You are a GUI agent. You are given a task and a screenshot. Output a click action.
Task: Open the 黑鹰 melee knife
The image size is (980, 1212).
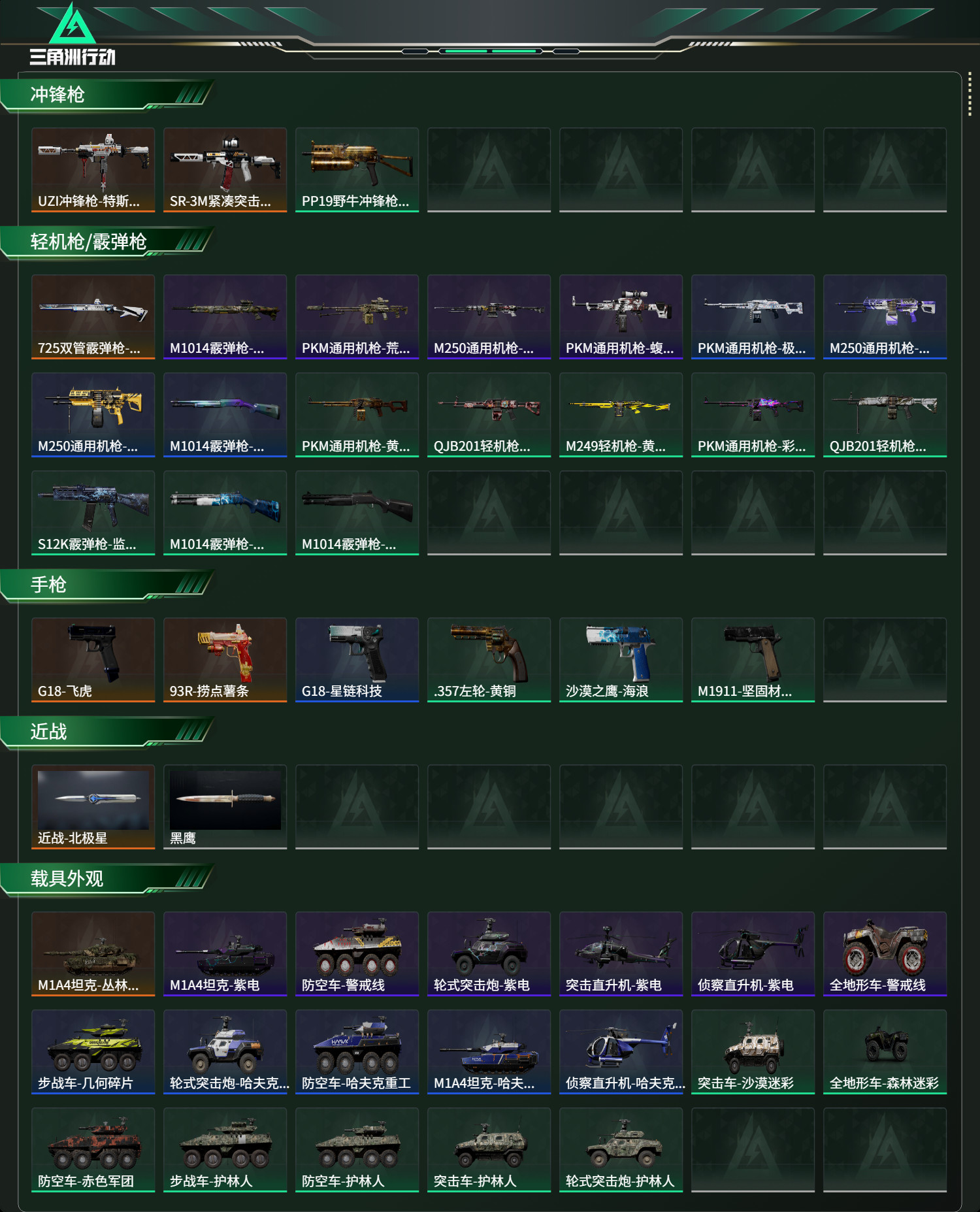225,807
